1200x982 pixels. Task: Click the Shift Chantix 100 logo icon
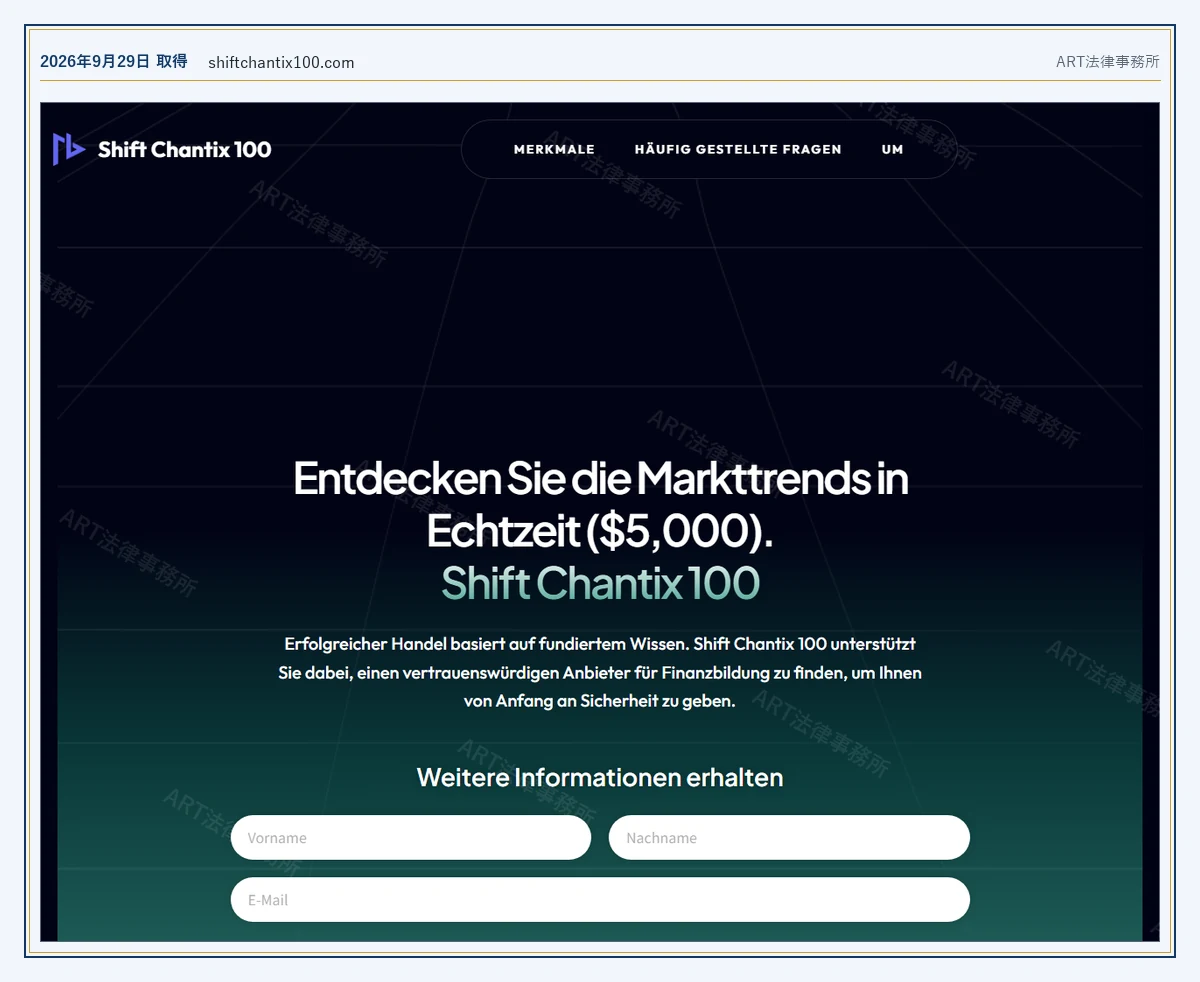tap(69, 149)
